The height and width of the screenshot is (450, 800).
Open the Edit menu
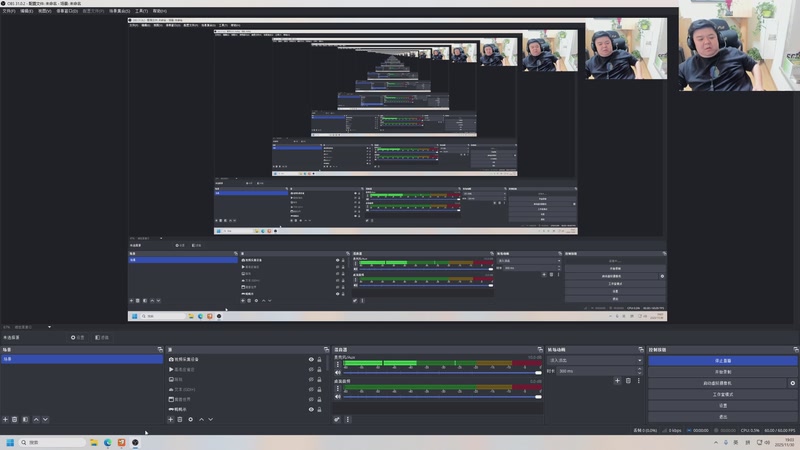click(x=27, y=11)
